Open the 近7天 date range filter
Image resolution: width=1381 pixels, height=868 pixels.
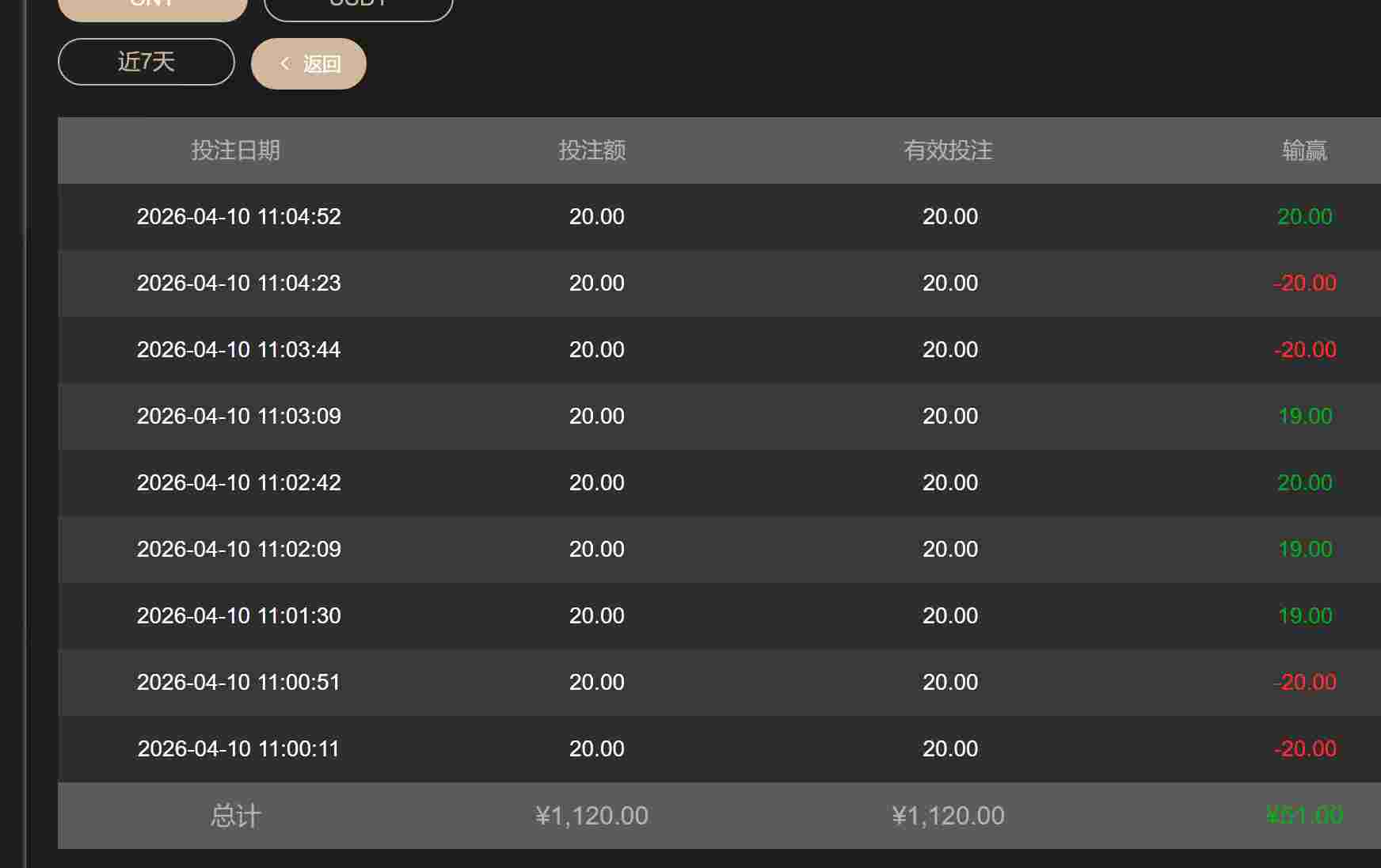click(146, 62)
